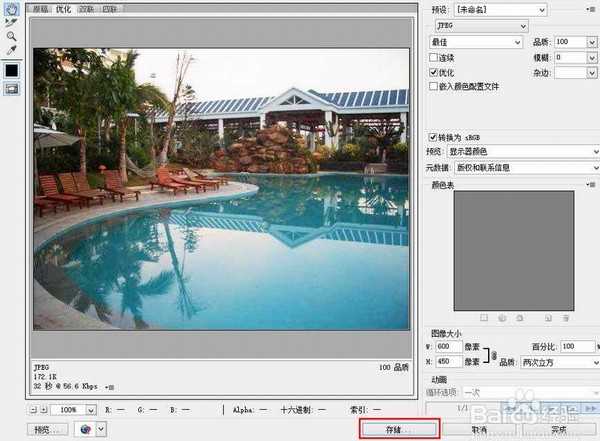
Task: Toggle slices visibility button
Action: tap(12, 89)
